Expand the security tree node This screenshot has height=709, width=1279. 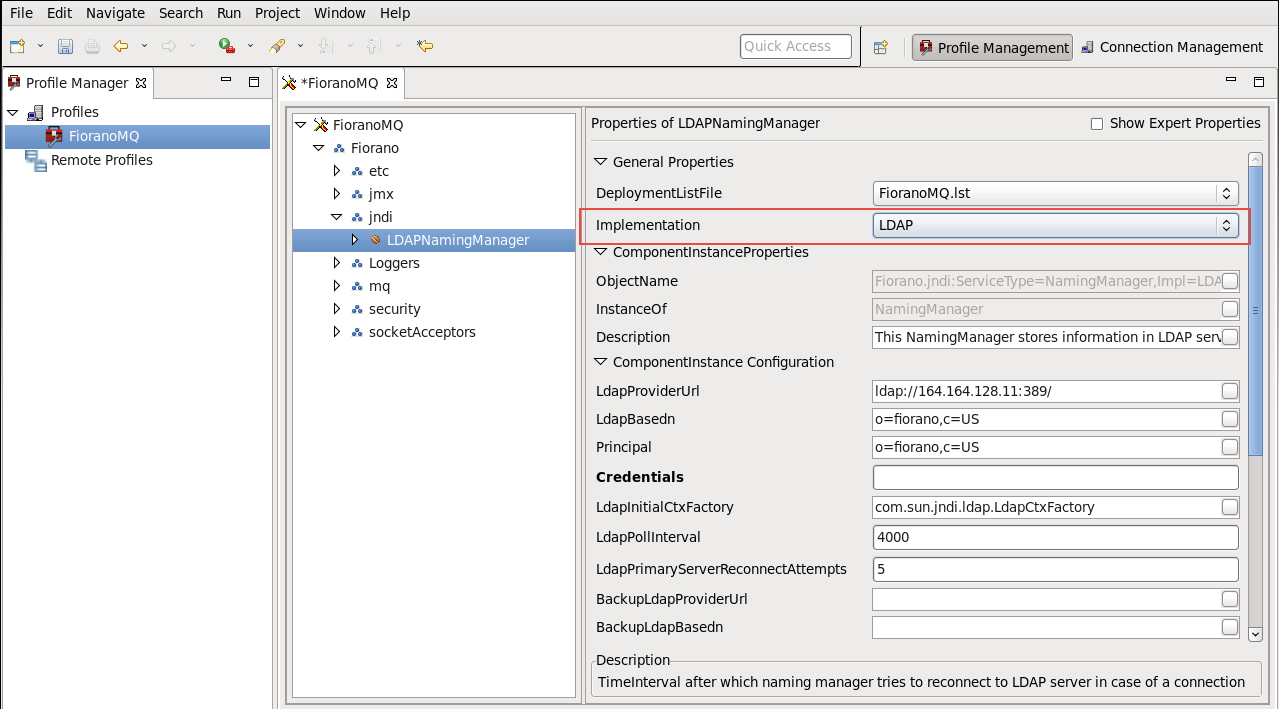tap(337, 309)
